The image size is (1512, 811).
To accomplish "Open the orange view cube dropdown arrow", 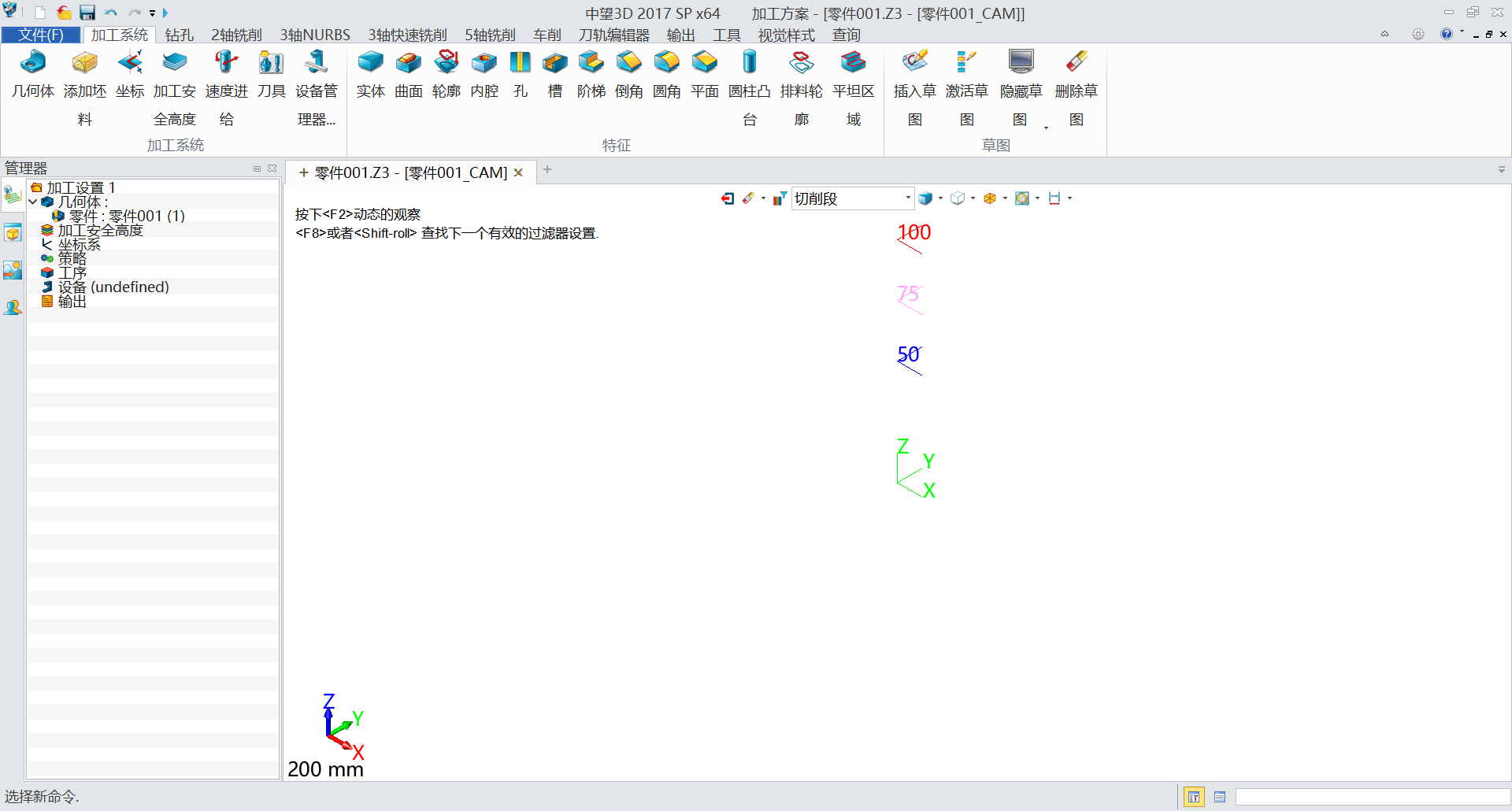I will click(x=1006, y=198).
